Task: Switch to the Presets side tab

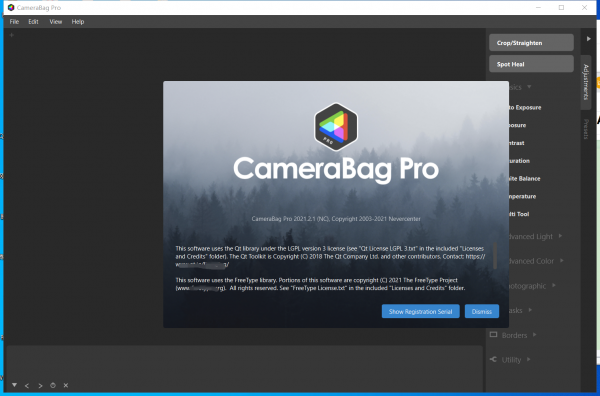Action: [x=586, y=129]
